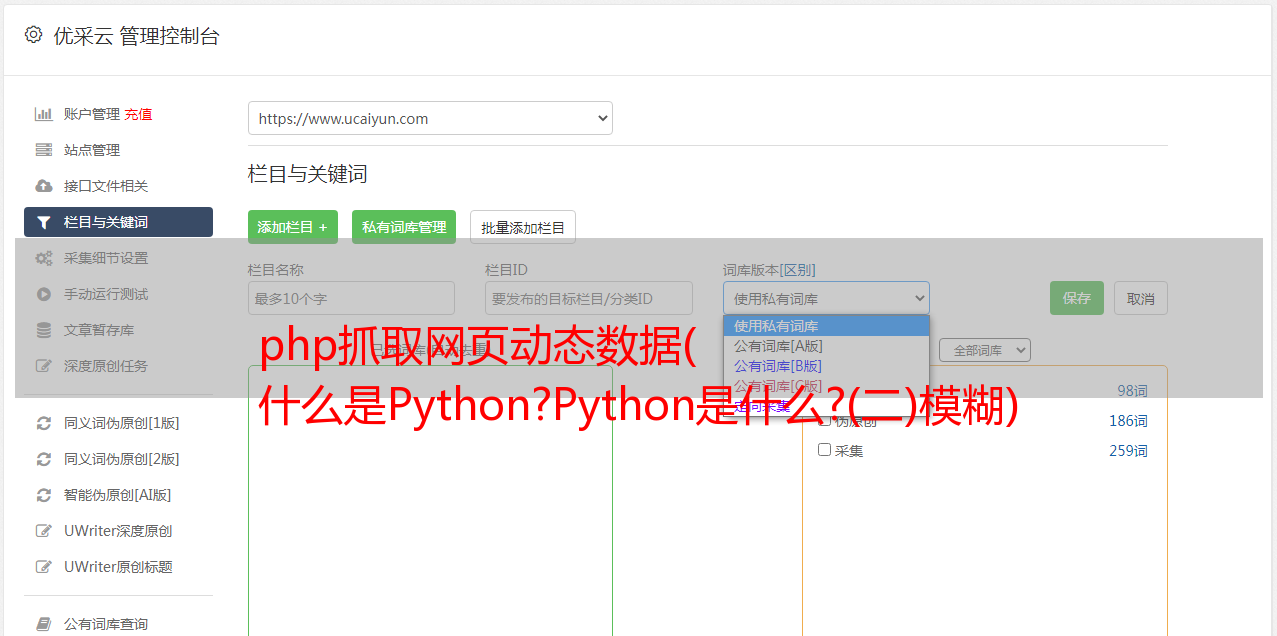This screenshot has width=1277, height=636.
Task: Click the 文章暂存库 database icon
Action: click(x=44, y=330)
